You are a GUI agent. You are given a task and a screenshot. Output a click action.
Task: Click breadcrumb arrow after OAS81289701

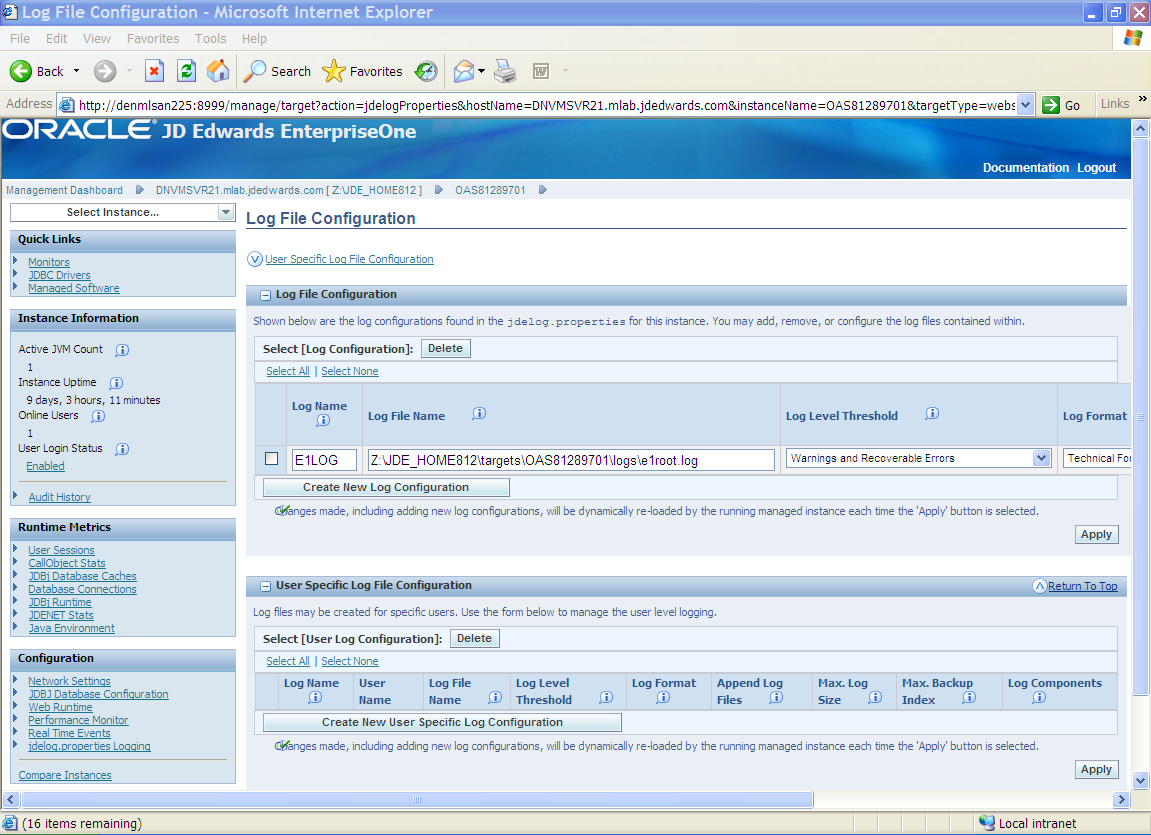pos(543,190)
